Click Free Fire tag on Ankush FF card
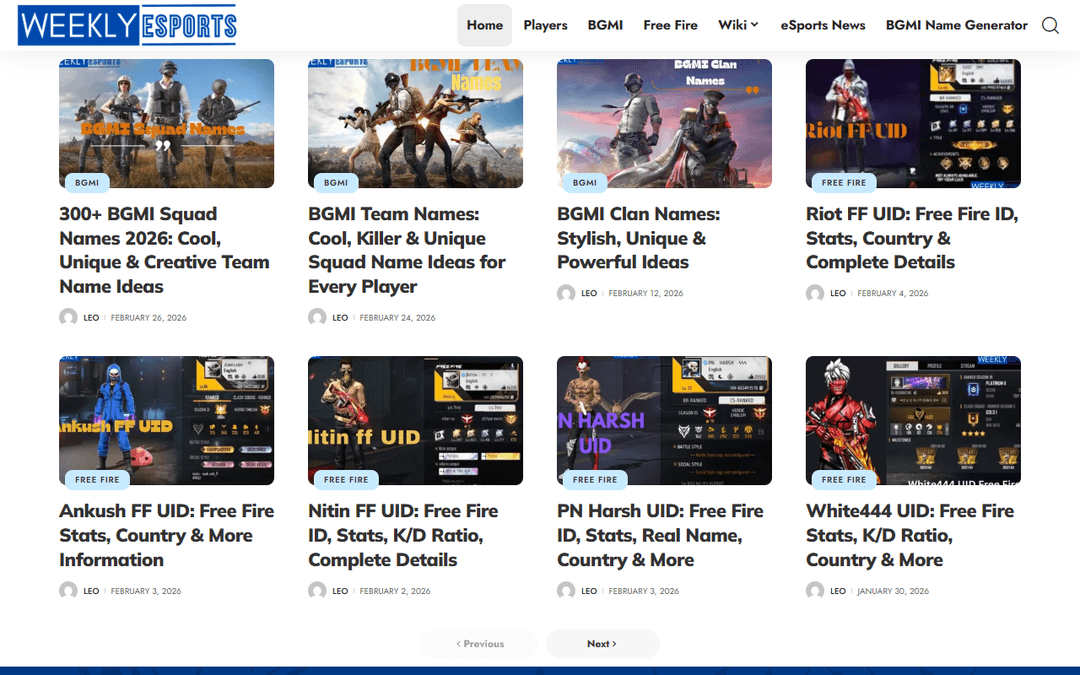 click(x=97, y=479)
